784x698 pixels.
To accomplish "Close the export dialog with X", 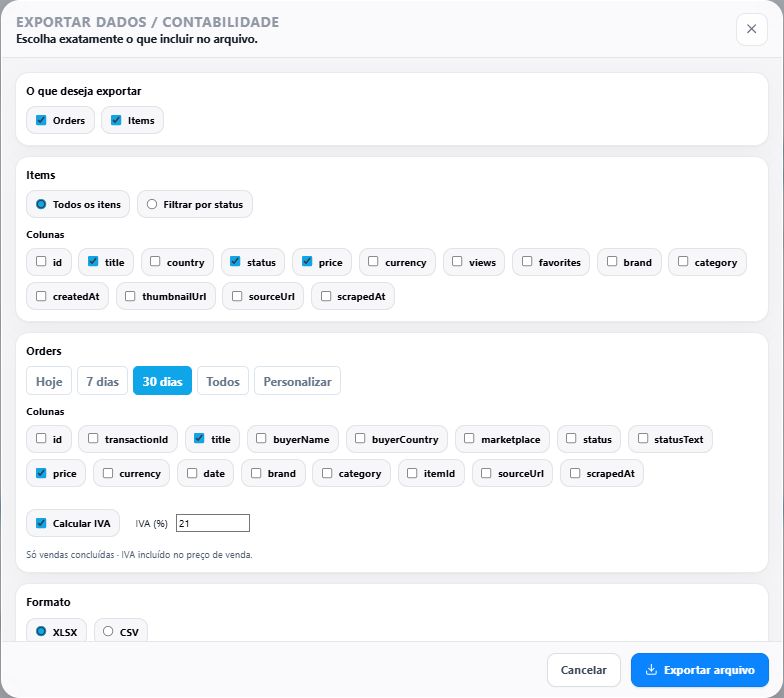I will (x=751, y=29).
